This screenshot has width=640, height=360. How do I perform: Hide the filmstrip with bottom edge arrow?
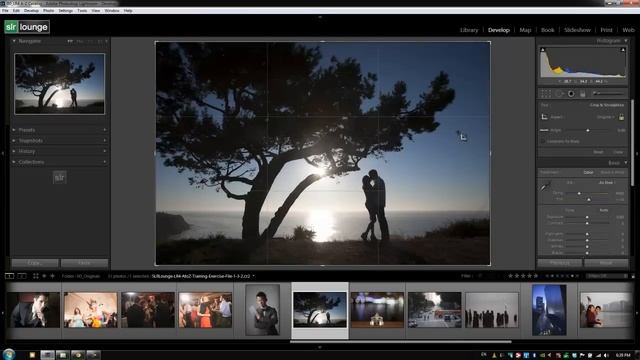click(320, 347)
